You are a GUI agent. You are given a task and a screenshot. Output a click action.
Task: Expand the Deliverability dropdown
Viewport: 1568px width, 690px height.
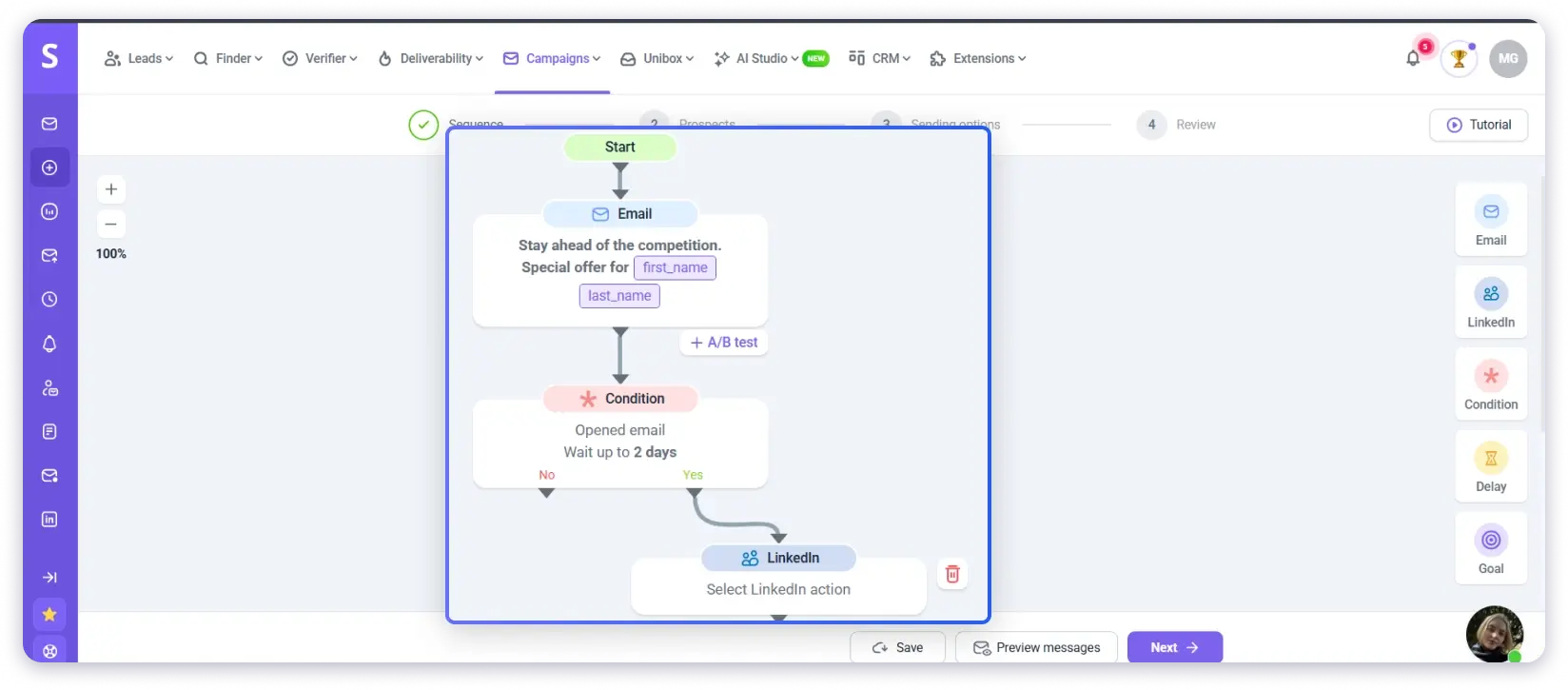(x=431, y=59)
